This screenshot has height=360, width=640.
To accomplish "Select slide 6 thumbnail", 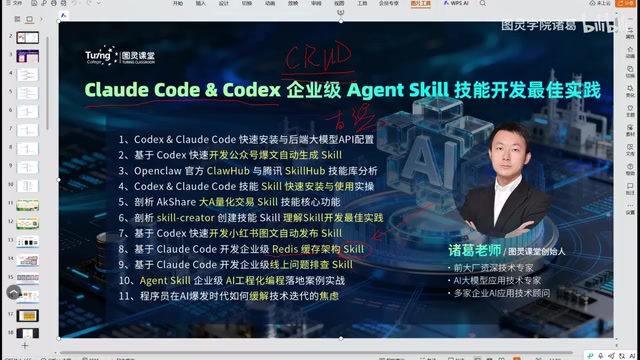I will coord(28,111).
